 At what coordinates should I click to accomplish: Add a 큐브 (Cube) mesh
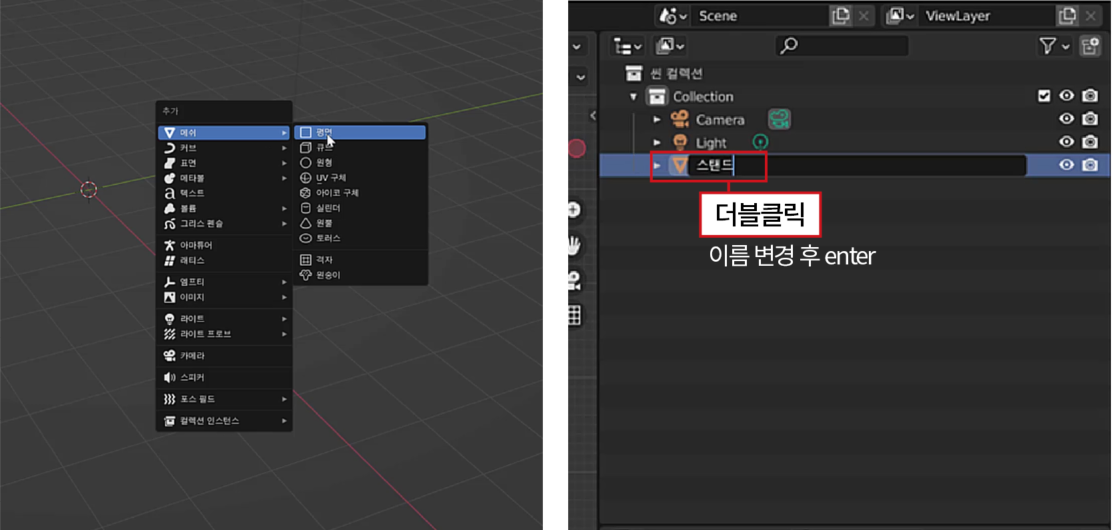point(360,148)
